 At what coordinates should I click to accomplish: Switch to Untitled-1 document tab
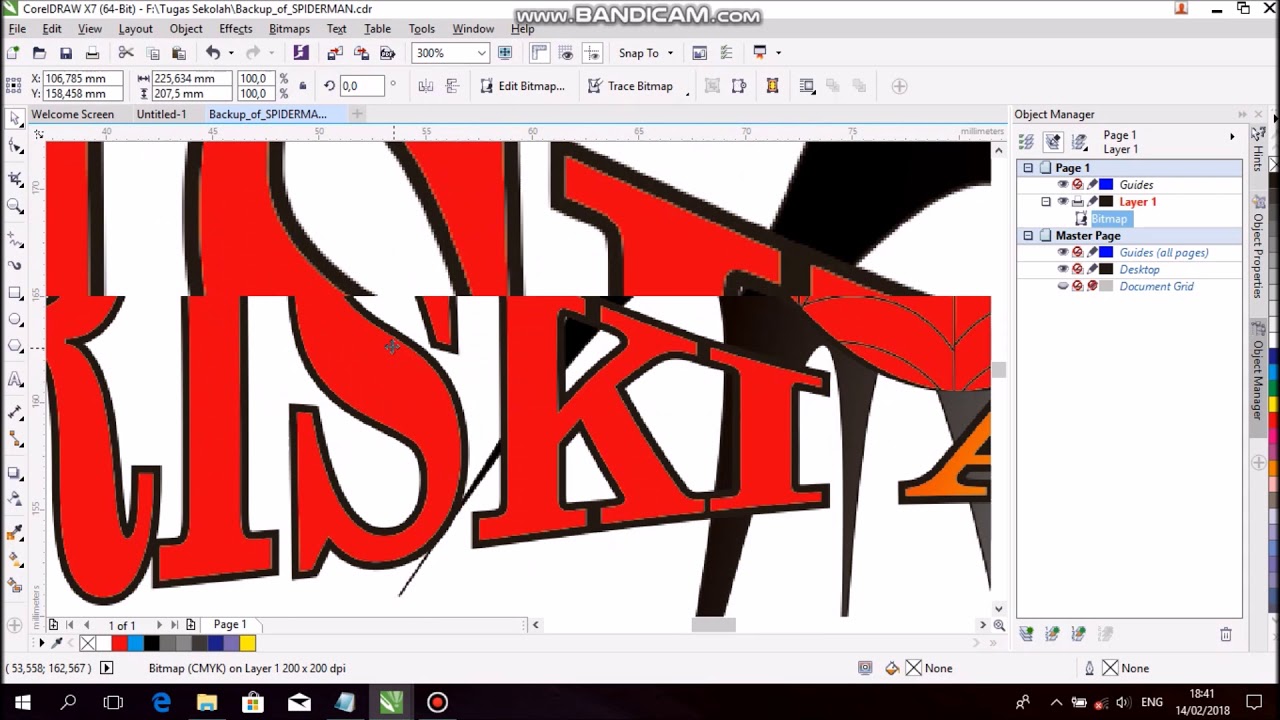pos(162,114)
